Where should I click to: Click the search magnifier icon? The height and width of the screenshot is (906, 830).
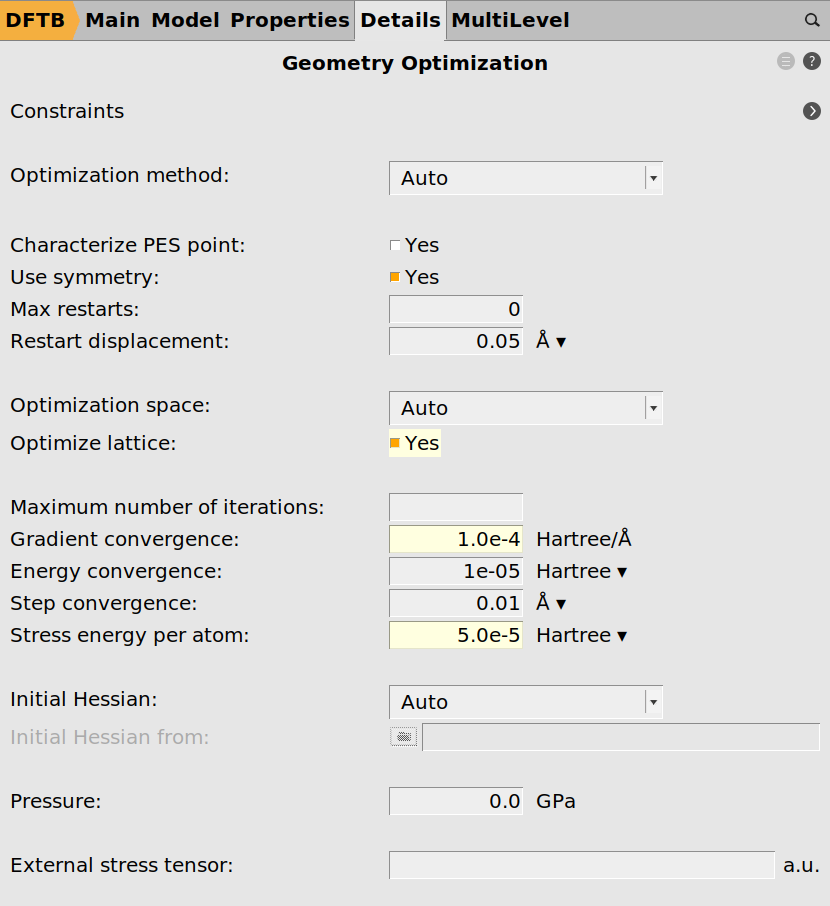[812, 20]
